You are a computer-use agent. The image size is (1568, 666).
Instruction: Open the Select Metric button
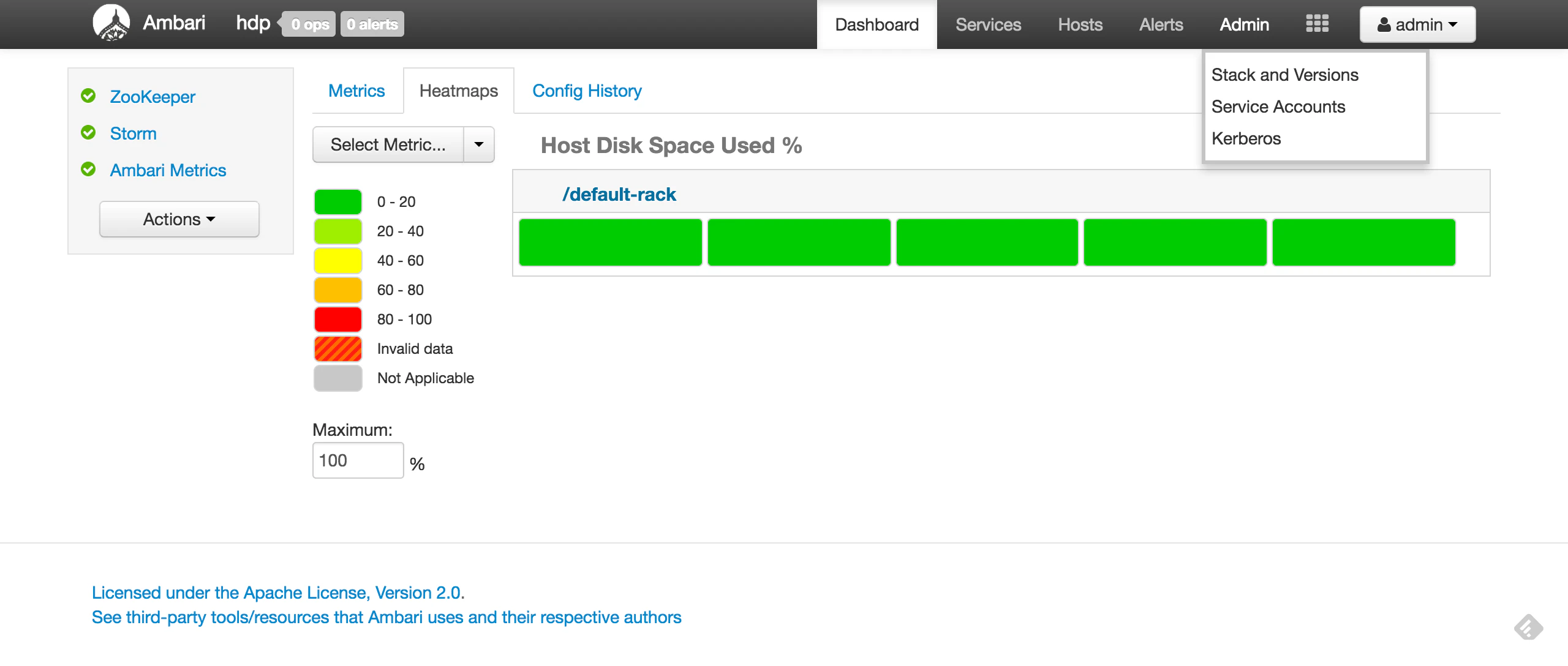coord(388,144)
